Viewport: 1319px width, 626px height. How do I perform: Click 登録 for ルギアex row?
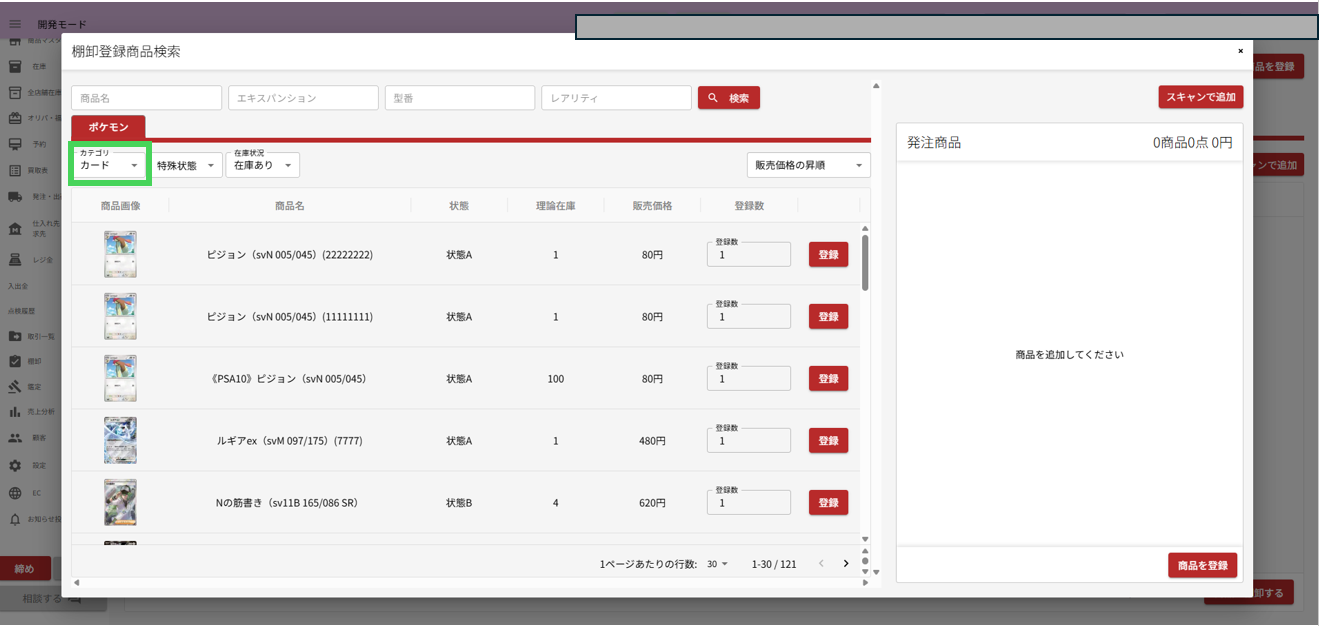828,441
